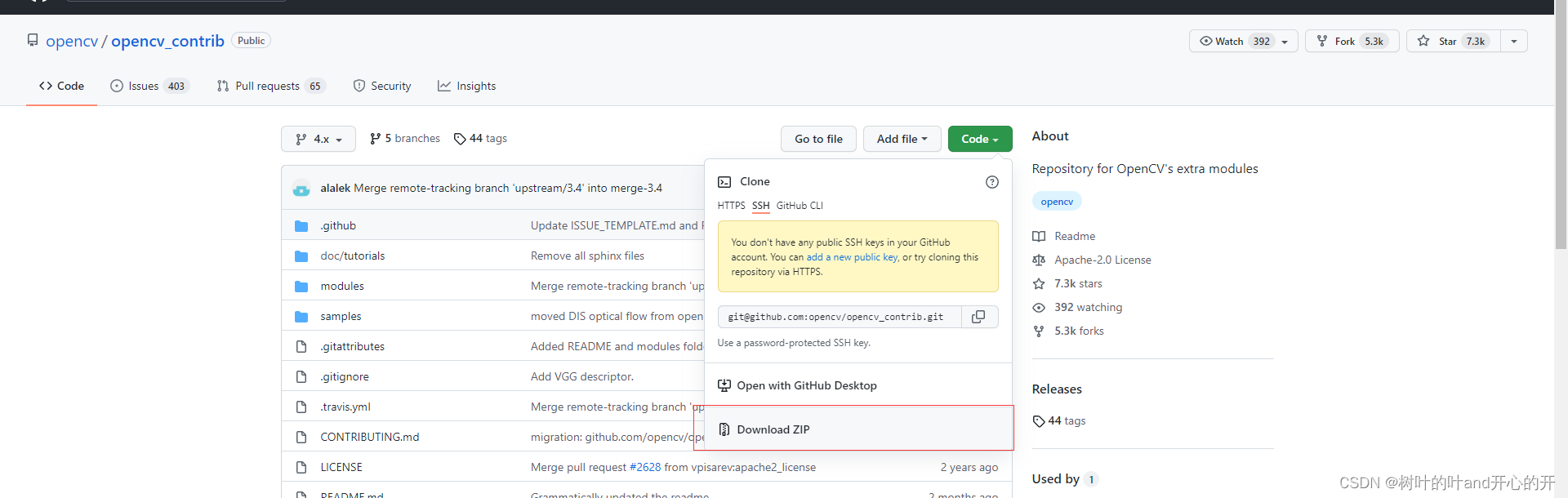The height and width of the screenshot is (498, 1568).
Task: Click the opencv topic tag
Action: [x=1057, y=202]
